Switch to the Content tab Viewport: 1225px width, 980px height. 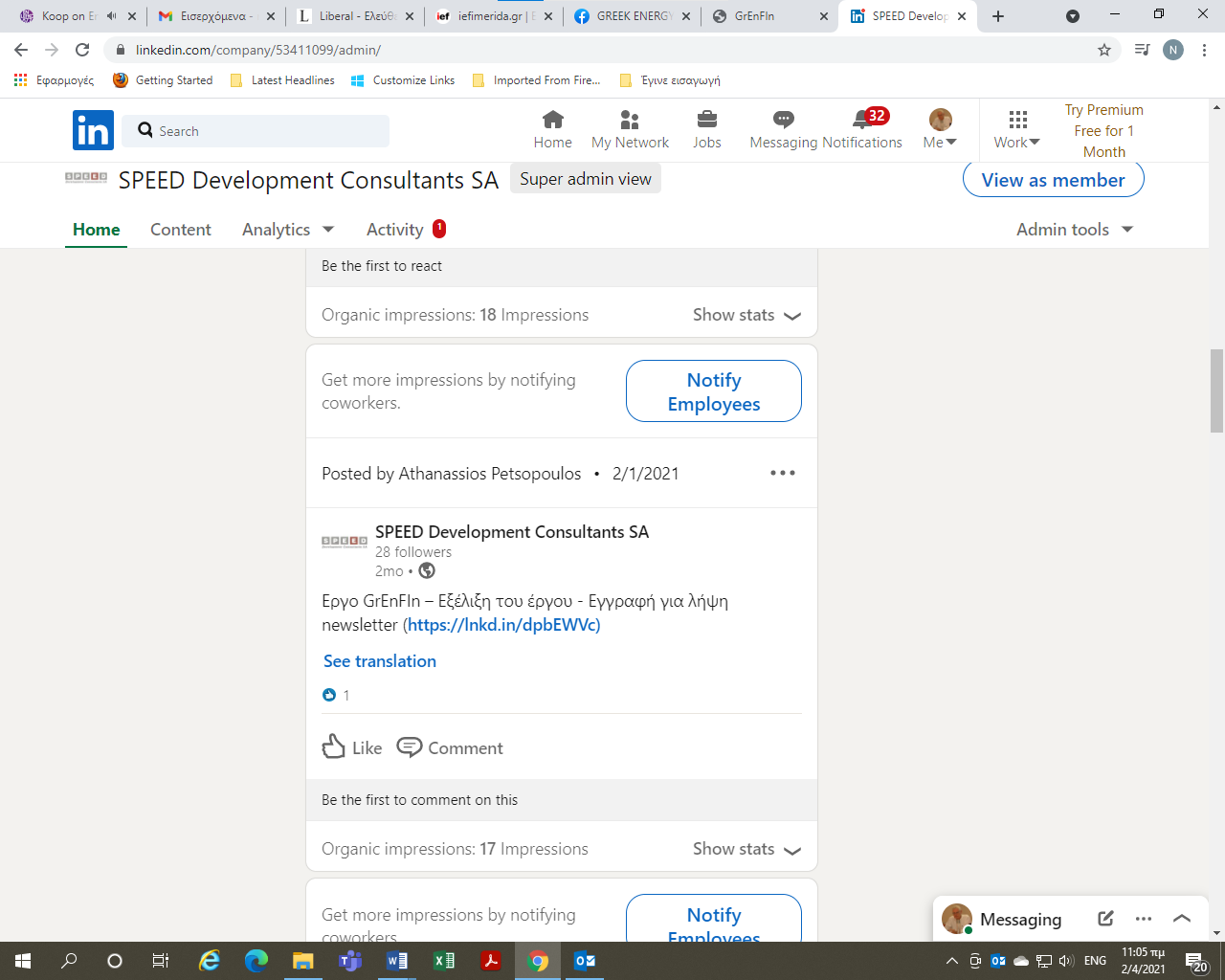pos(181,230)
